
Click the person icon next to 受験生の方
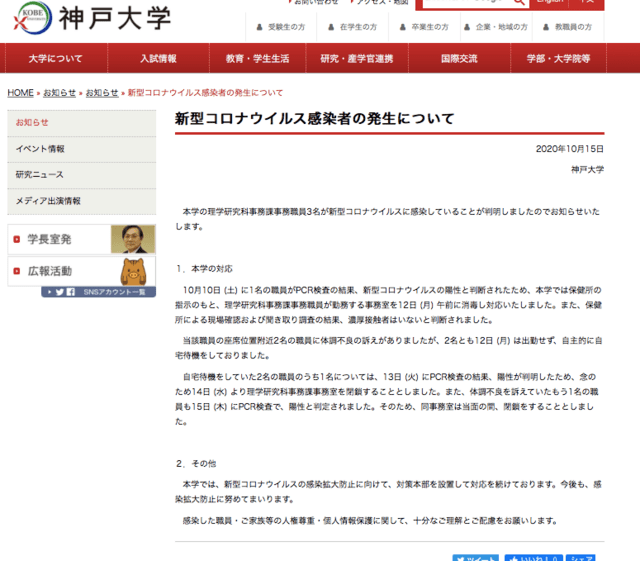point(259,27)
